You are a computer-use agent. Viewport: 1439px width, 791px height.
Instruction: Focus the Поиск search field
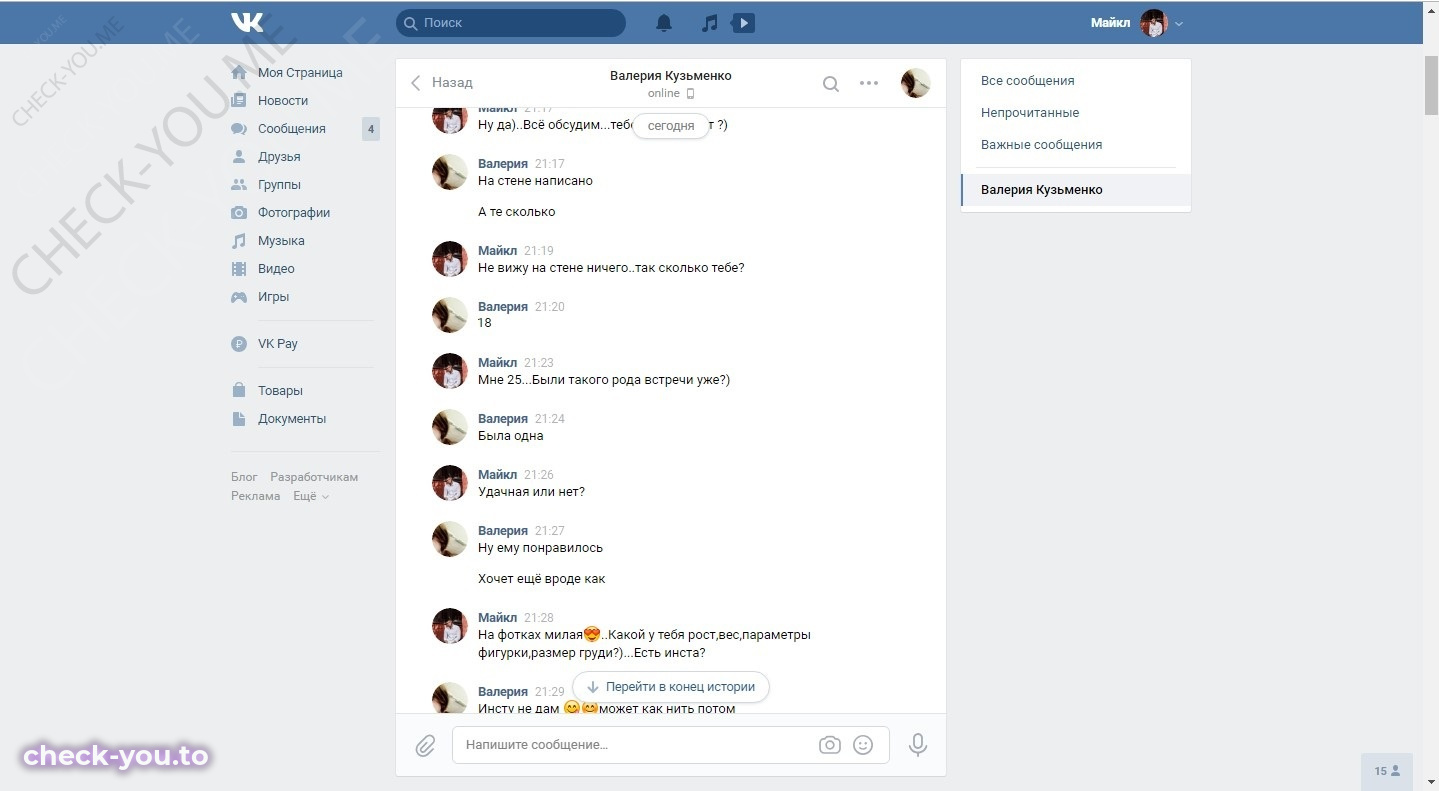511,22
